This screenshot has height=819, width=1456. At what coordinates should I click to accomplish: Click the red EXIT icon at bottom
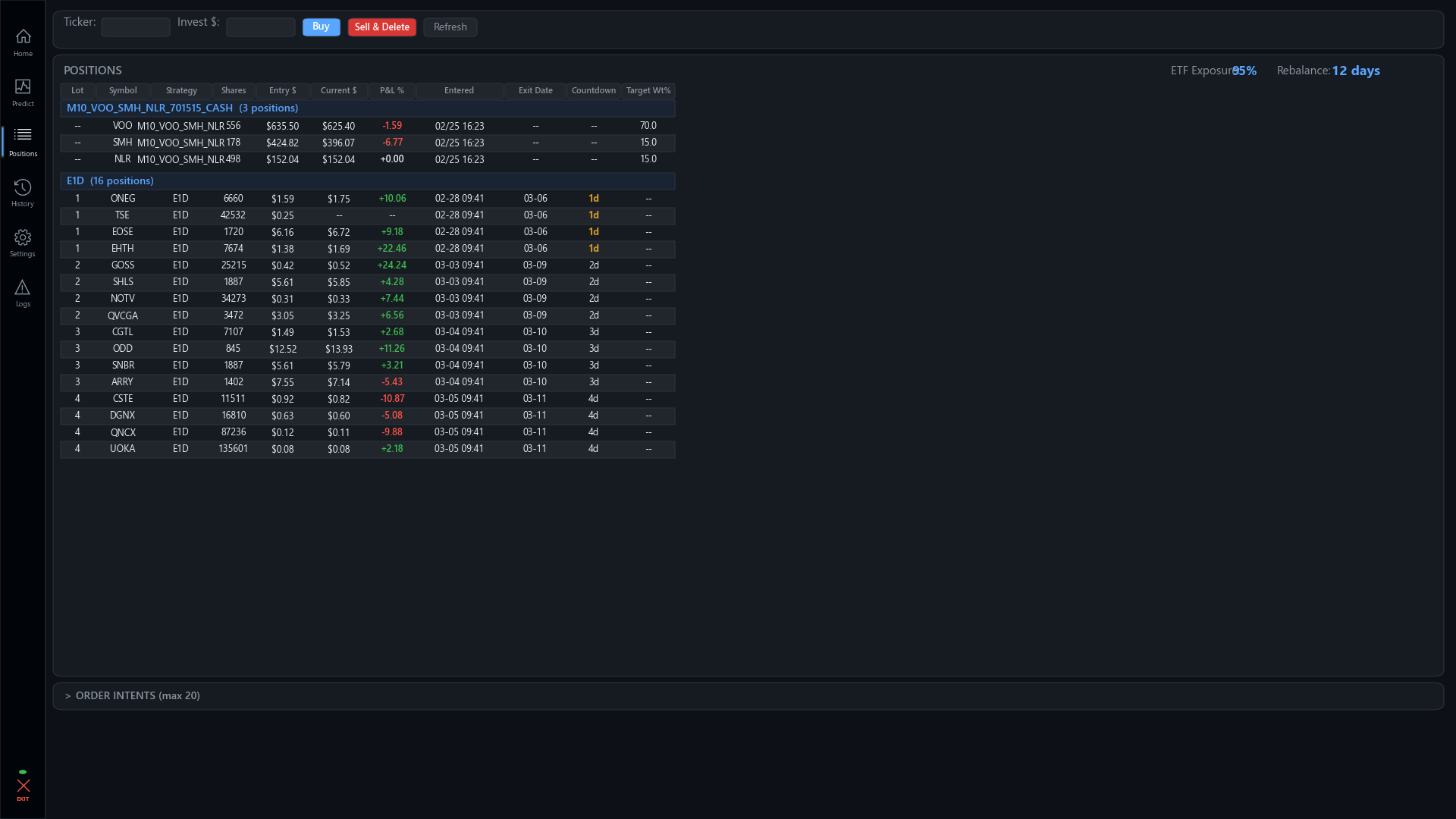click(x=23, y=786)
